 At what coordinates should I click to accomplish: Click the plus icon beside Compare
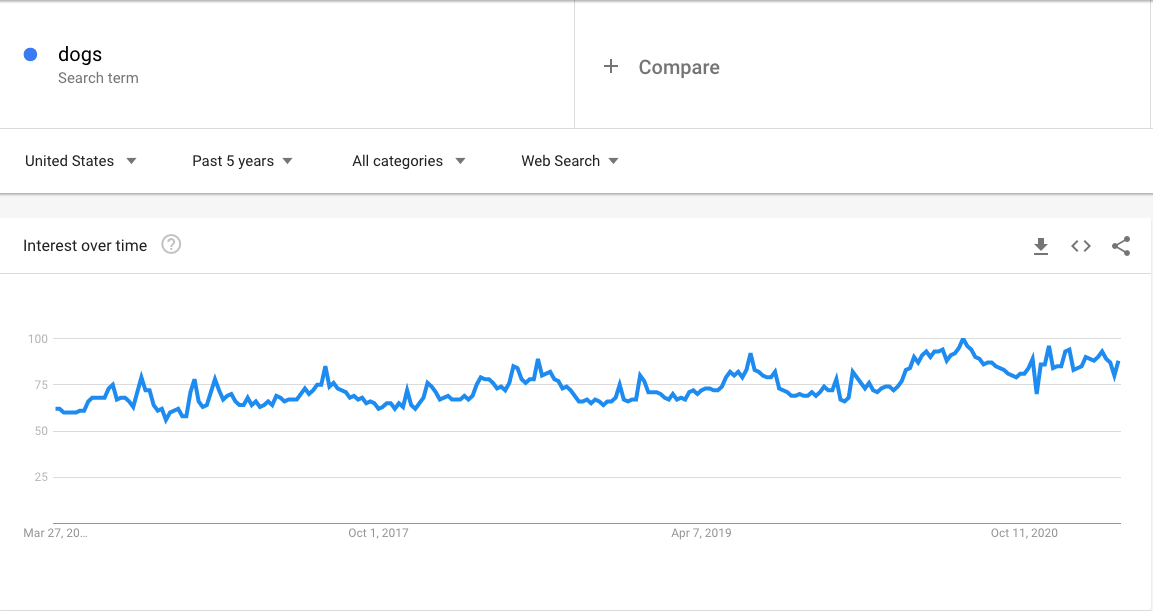click(x=610, y=67)
